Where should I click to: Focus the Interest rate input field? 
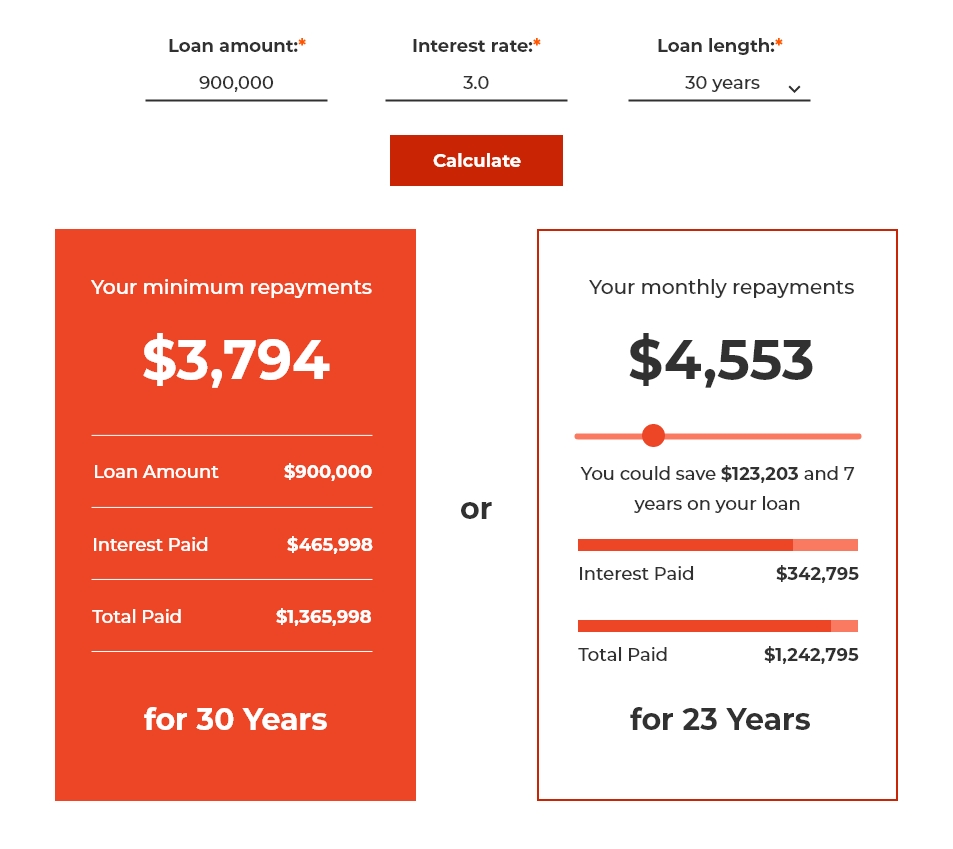click(476, 83)
